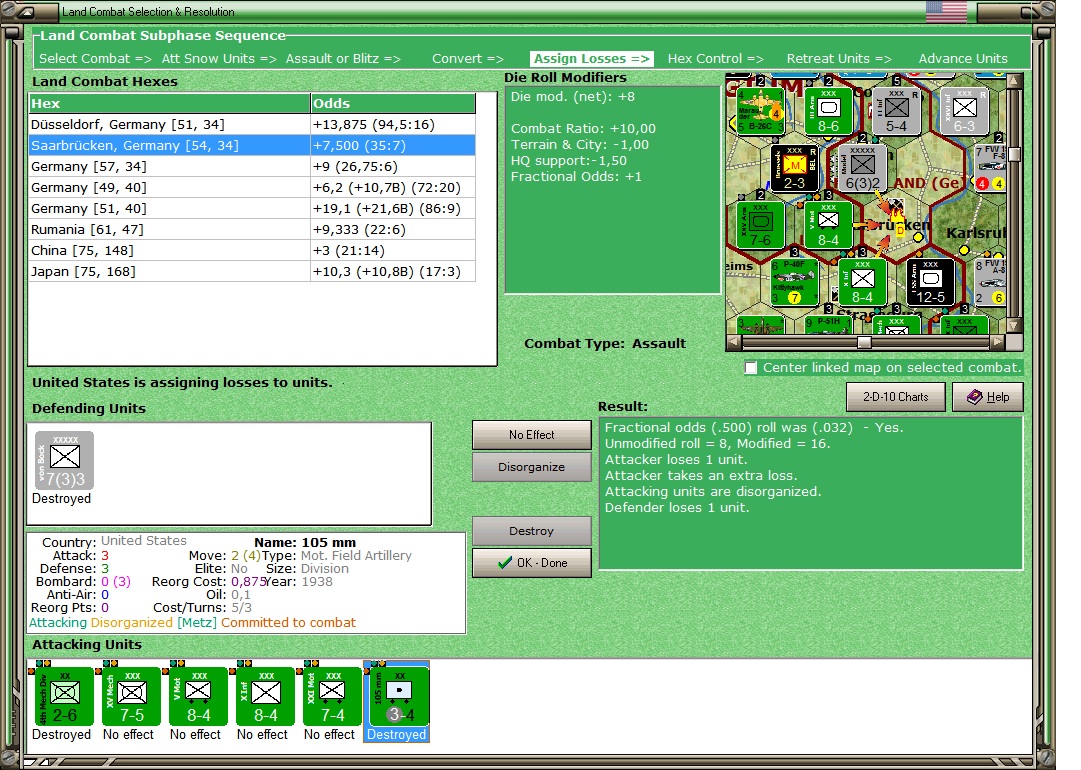Click the Destroy button
Viewport: 1081px width, 770px height.
point(532,531)
